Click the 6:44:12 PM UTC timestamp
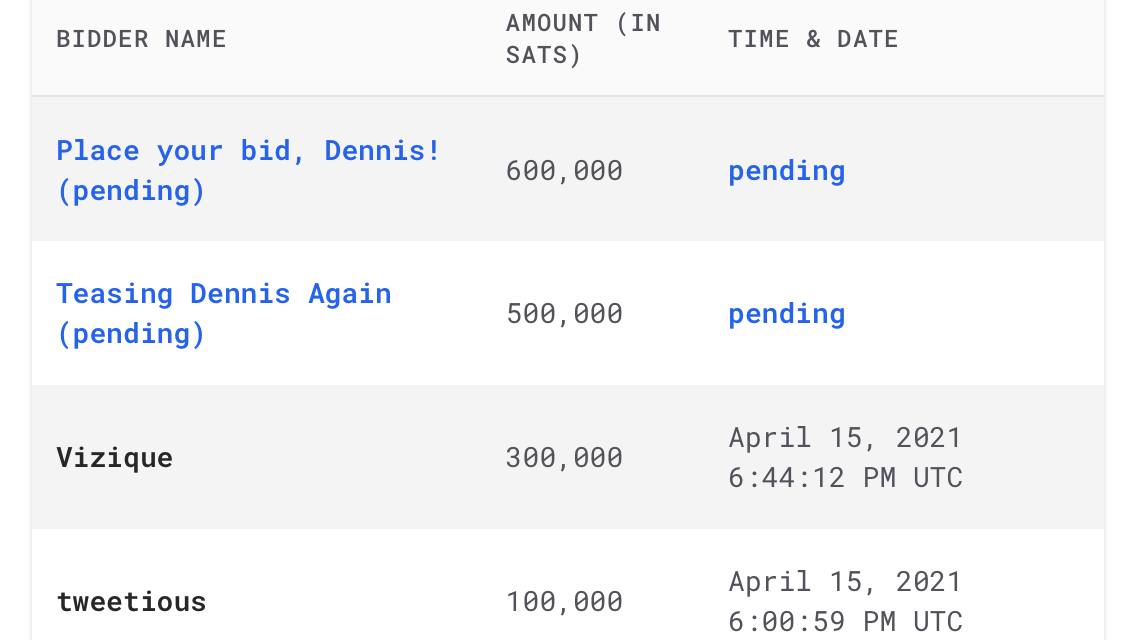This screenshot has width=1136, height=640. (845, 478)
